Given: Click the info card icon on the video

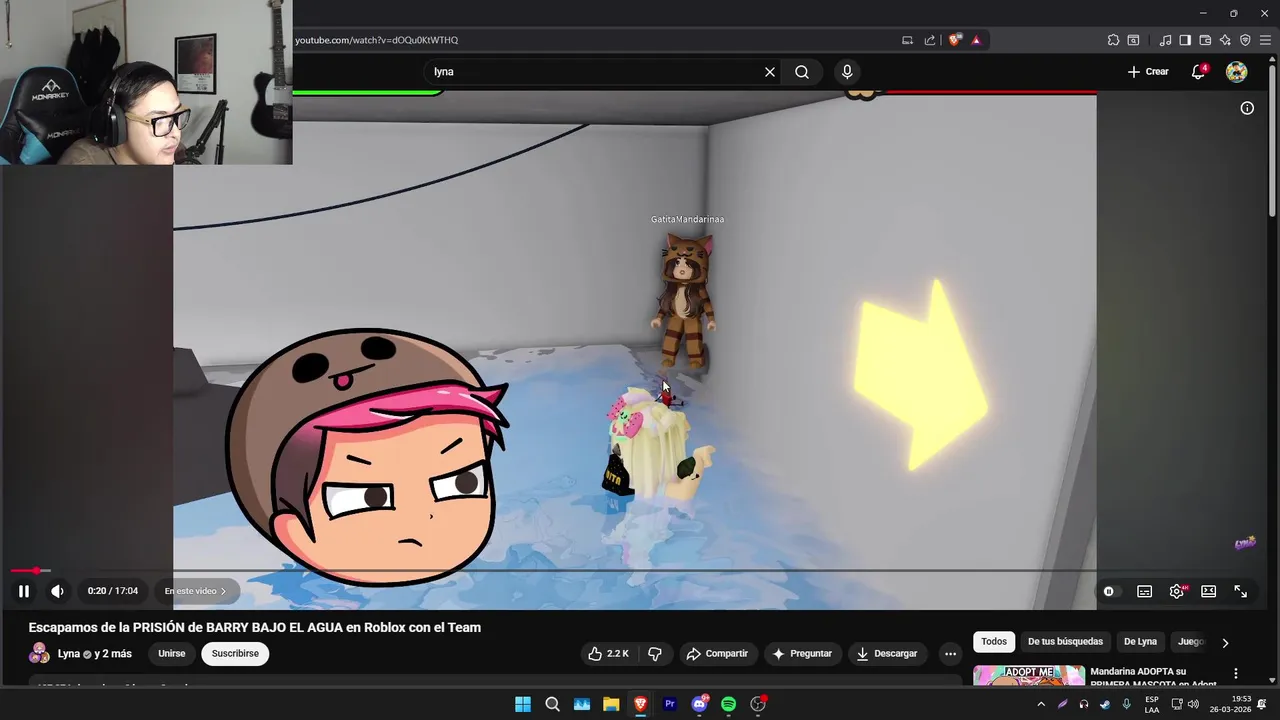Looking at the screenshot, I should (x=1247, y=108).
